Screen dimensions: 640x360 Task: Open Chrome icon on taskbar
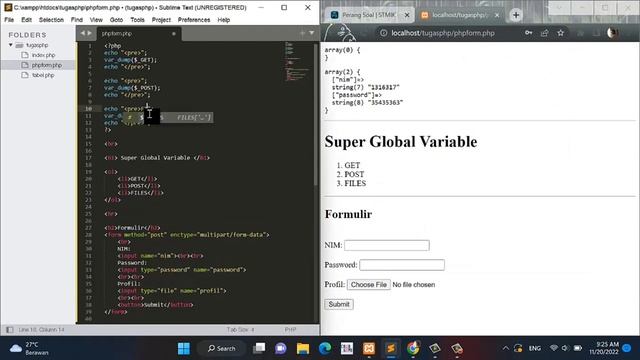pos(413,348)
